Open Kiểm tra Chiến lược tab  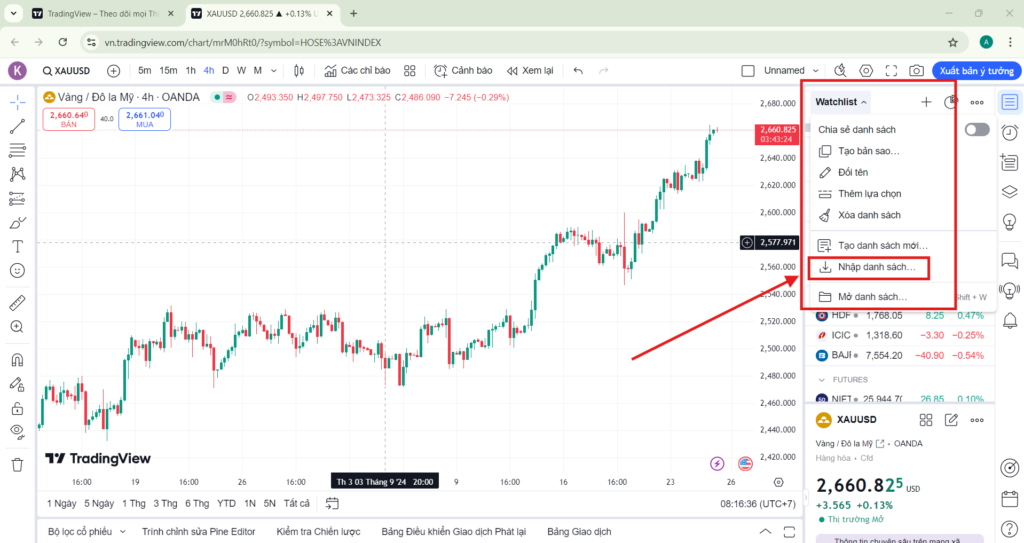318,531
